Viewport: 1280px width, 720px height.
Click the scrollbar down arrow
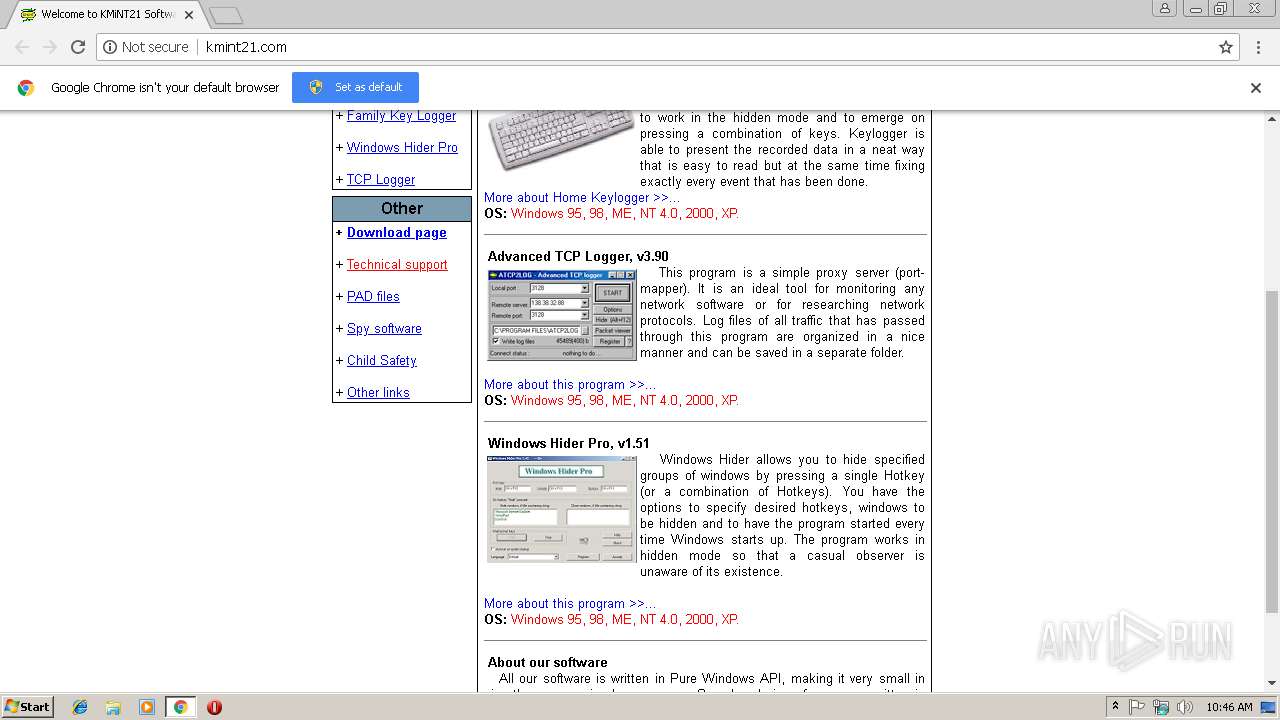click(1272, 683)
